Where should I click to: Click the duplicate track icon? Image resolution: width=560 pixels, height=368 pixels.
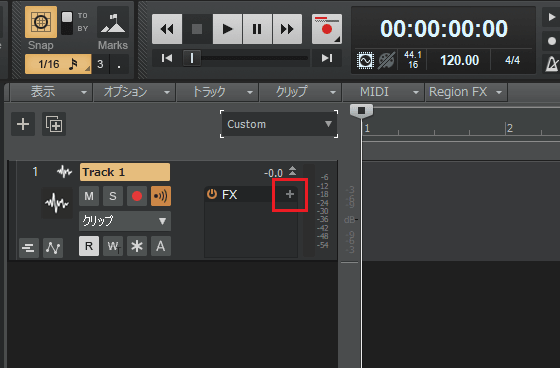(54, 124)
